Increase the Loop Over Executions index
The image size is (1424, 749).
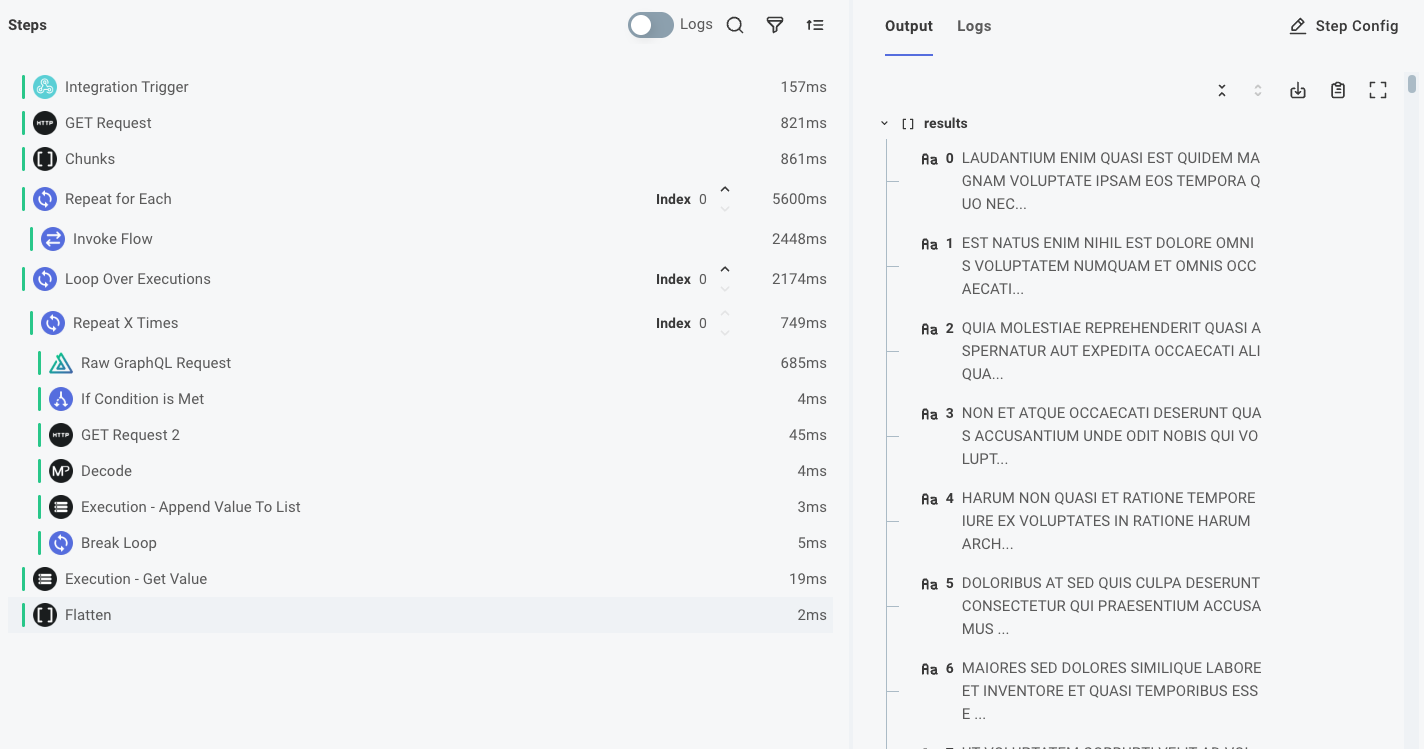[725, 270]
